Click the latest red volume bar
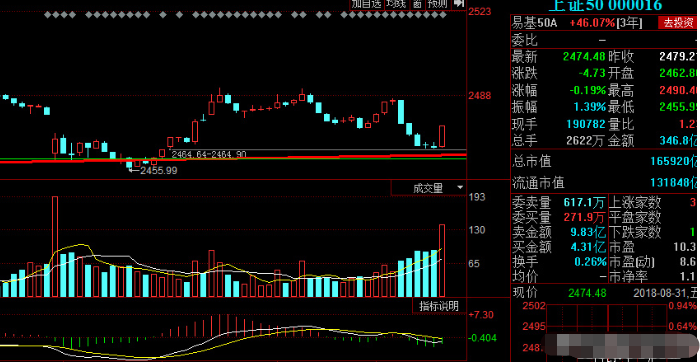 [442, 261]
